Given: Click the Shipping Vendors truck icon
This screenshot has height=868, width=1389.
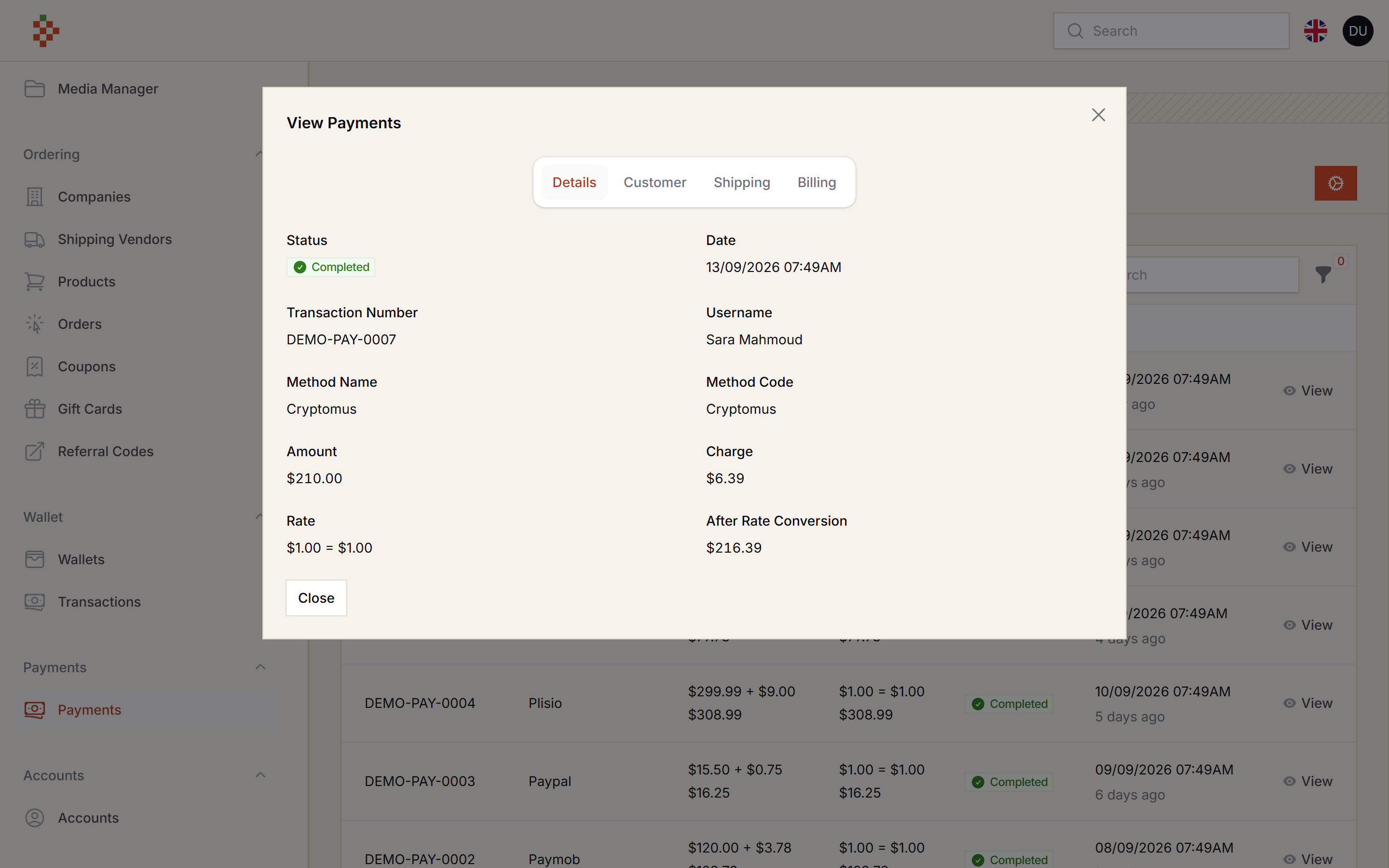Looking at the screenshot, I should pyautogui.click(x=34, y=239).
